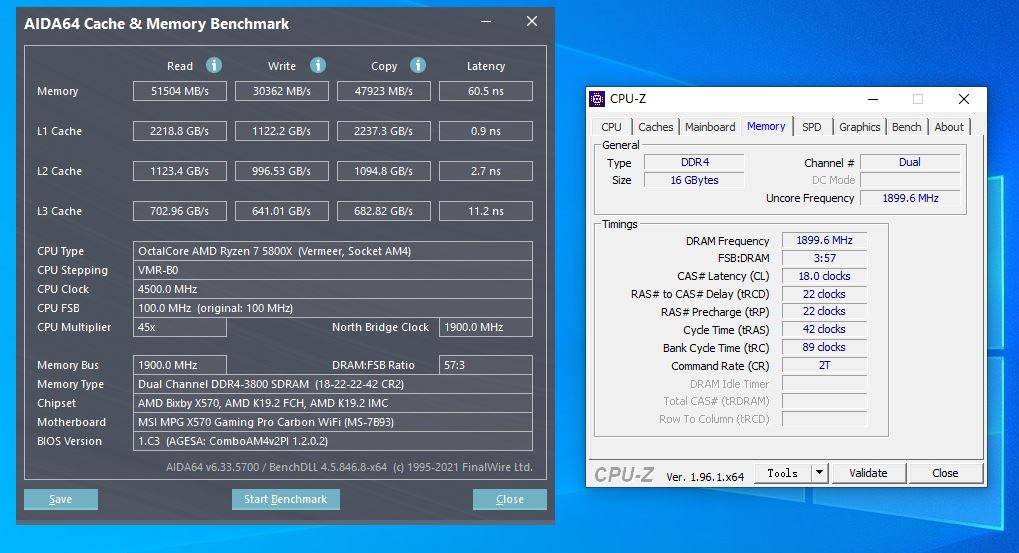Viewport: 1019px width, 553px height.
Task: Select the Memory tab in CPU-Z
Action: [x=766, y=126]
